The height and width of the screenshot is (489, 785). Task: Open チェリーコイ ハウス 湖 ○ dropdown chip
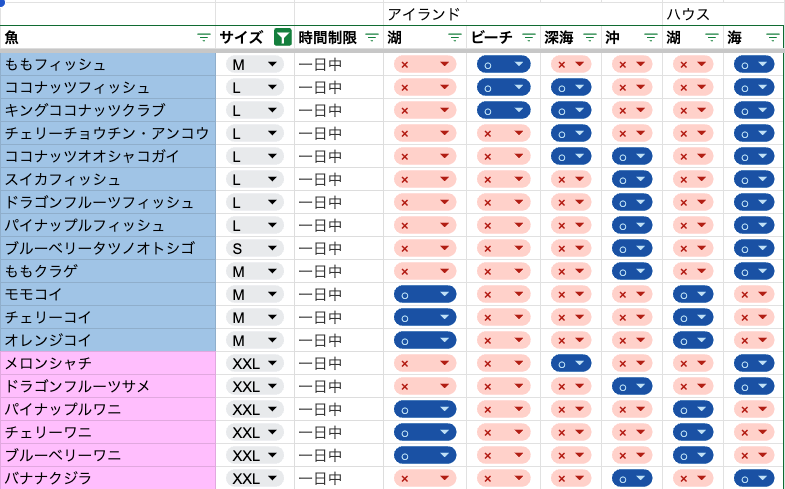pyautogui.click(x=693, y=317)
